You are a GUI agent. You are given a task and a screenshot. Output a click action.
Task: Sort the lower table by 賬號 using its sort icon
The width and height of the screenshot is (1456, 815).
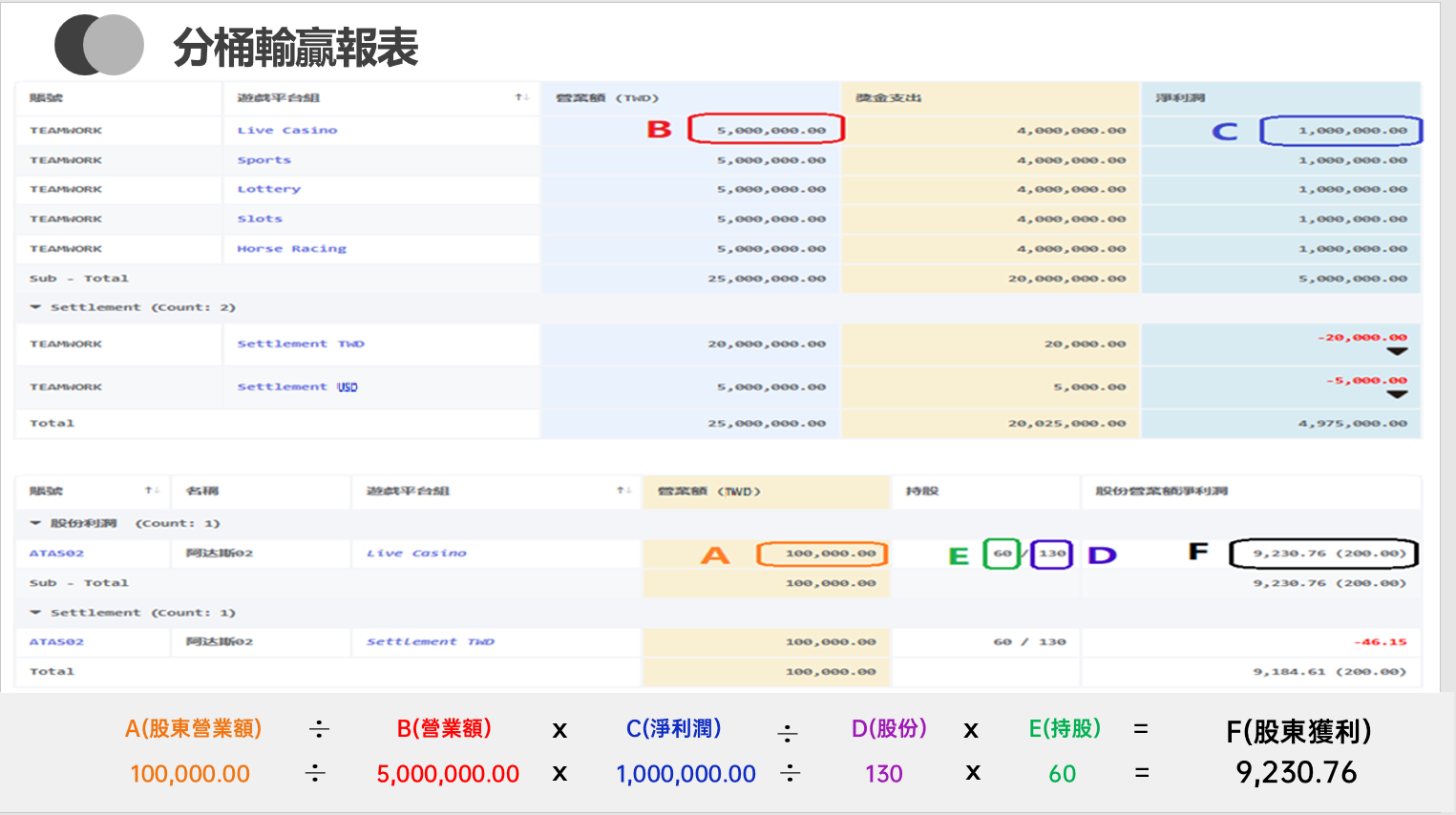click(x=151, y=491)
